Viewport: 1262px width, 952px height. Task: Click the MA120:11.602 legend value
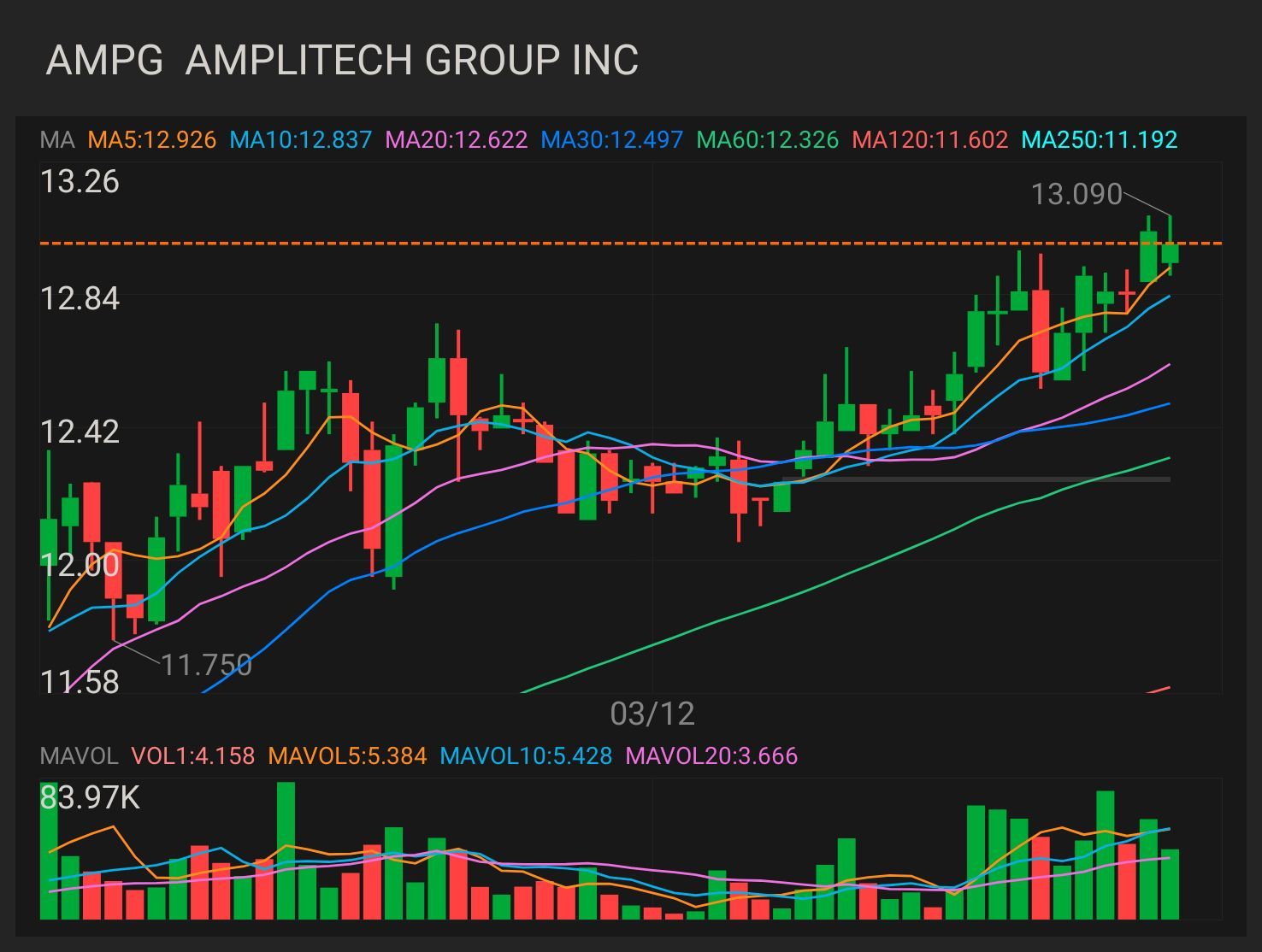pos(930,139)
